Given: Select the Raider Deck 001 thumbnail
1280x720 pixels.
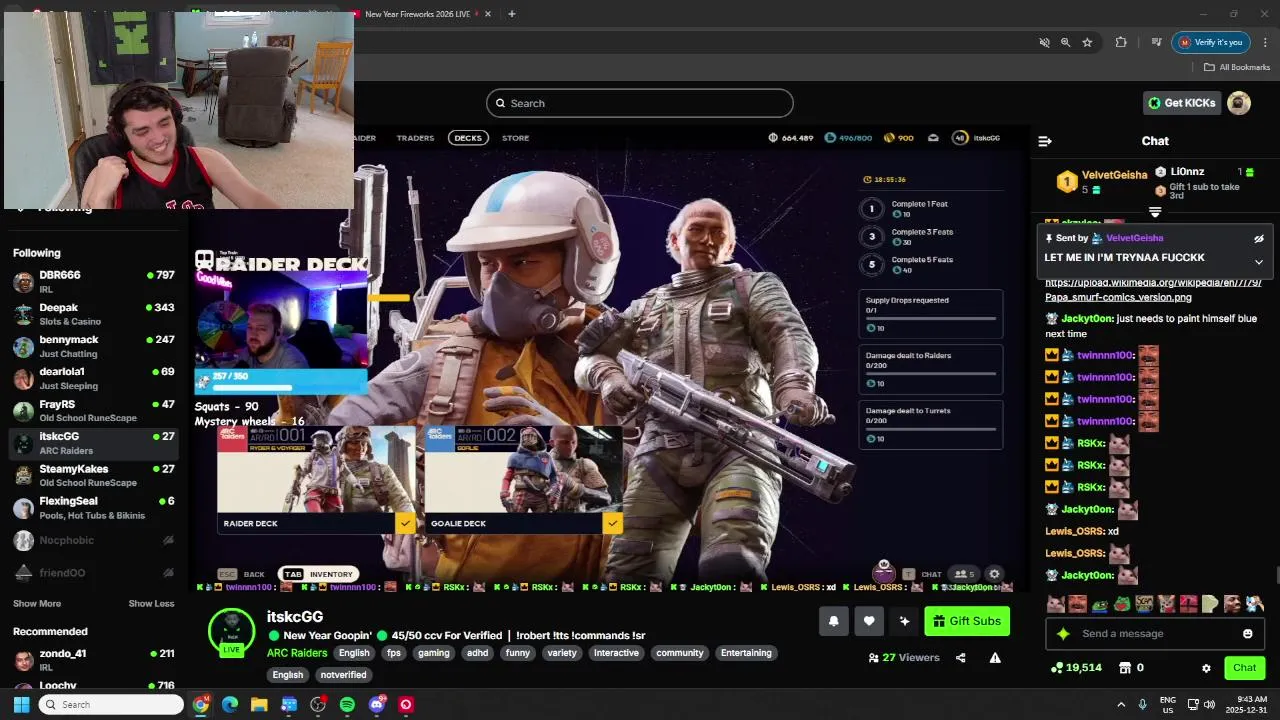Looking at the screenshot, I should click(316, 469).
